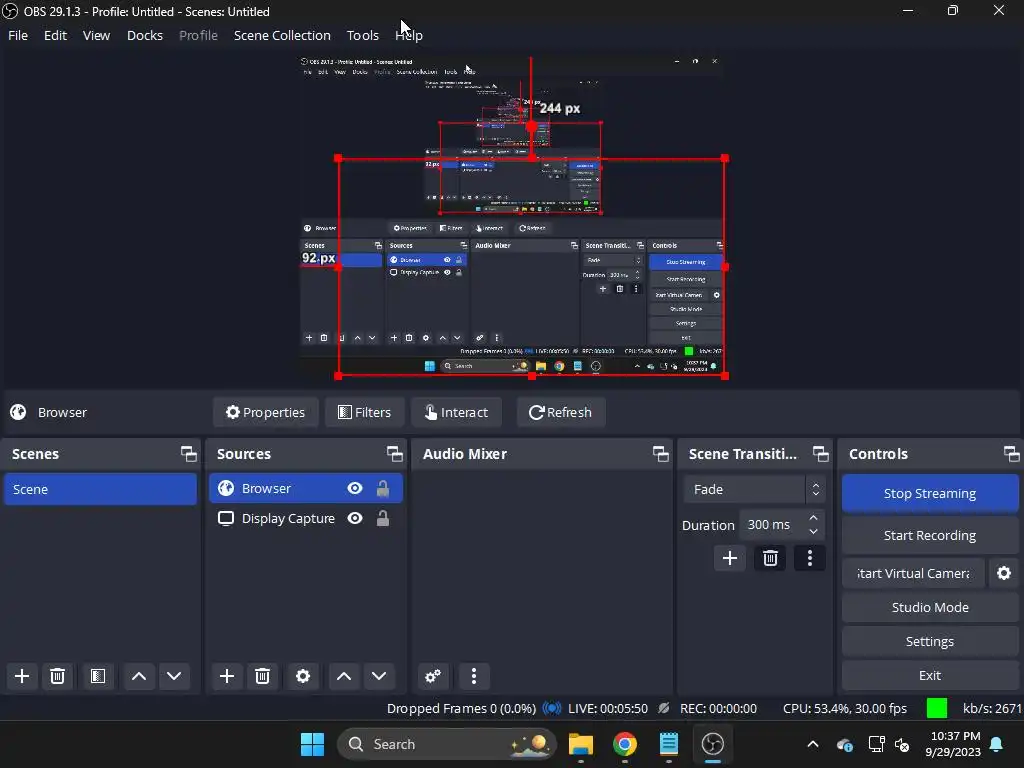Add a new source with the plus icon

click(227, 676)
